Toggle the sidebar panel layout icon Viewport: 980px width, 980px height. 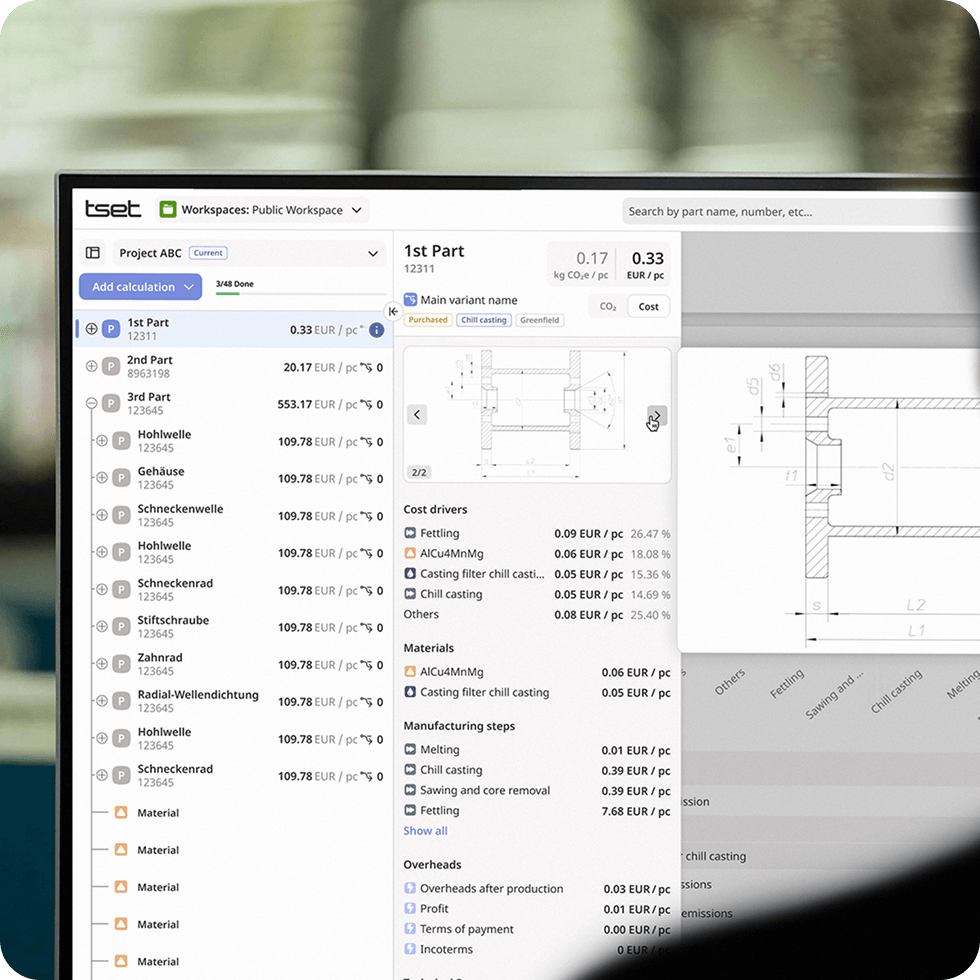[92, 252]
